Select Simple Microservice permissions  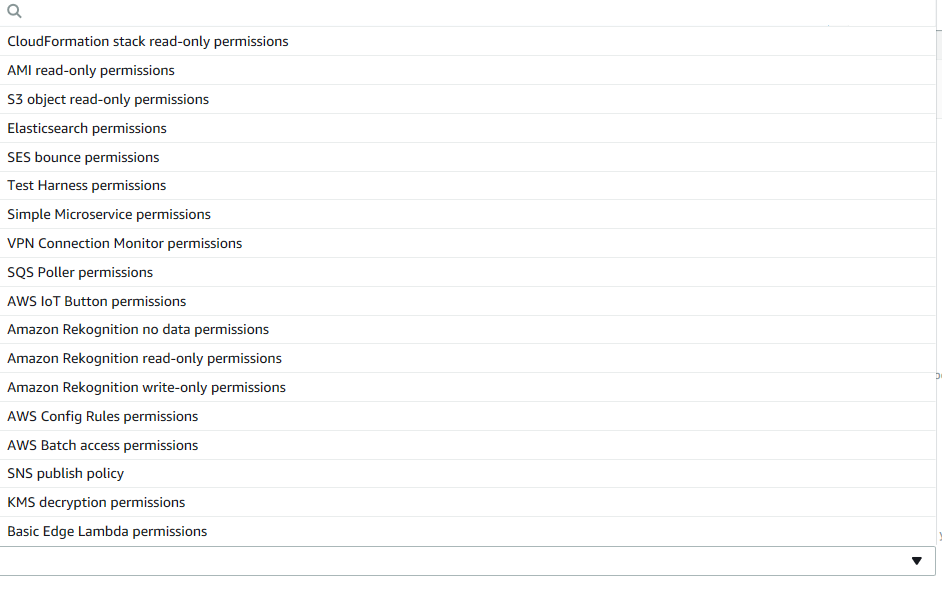point(109,215)
